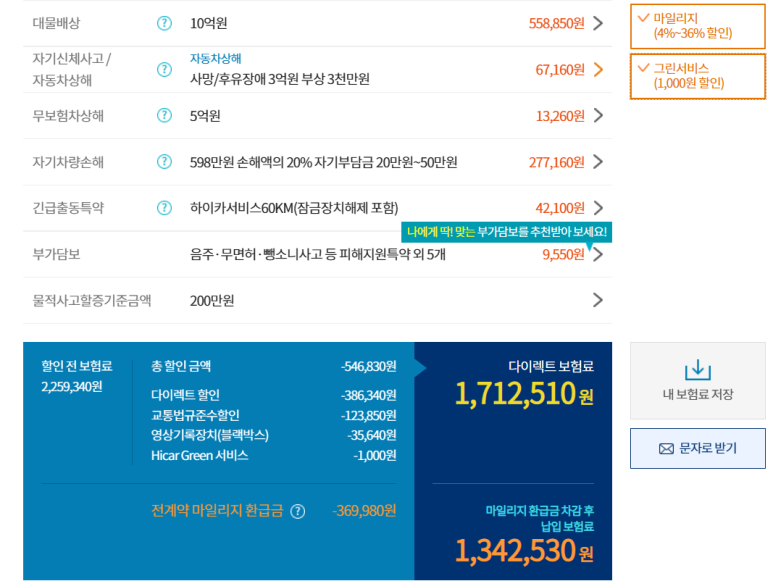Select the 598만원 손해액의 20% coverage text
Viewport: 773px width, 581px height.
click(323, 162)
